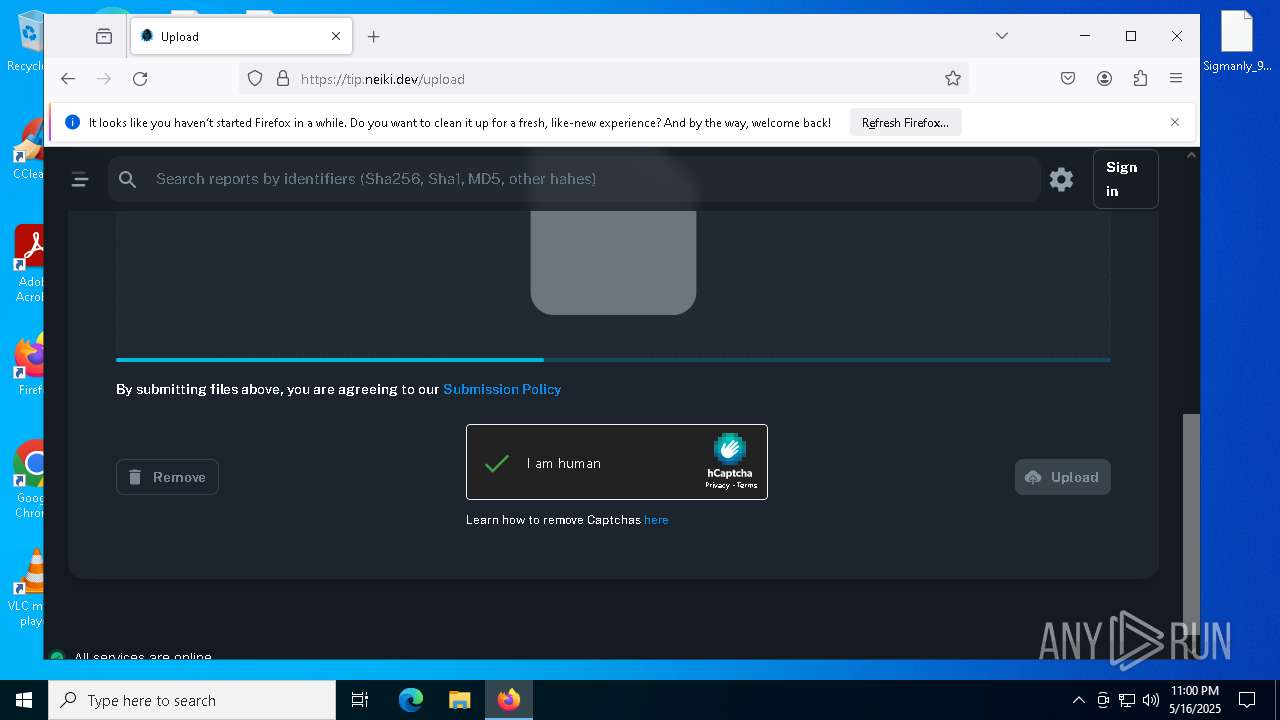Show hidden system tray icons

(x=1078, y=700)
